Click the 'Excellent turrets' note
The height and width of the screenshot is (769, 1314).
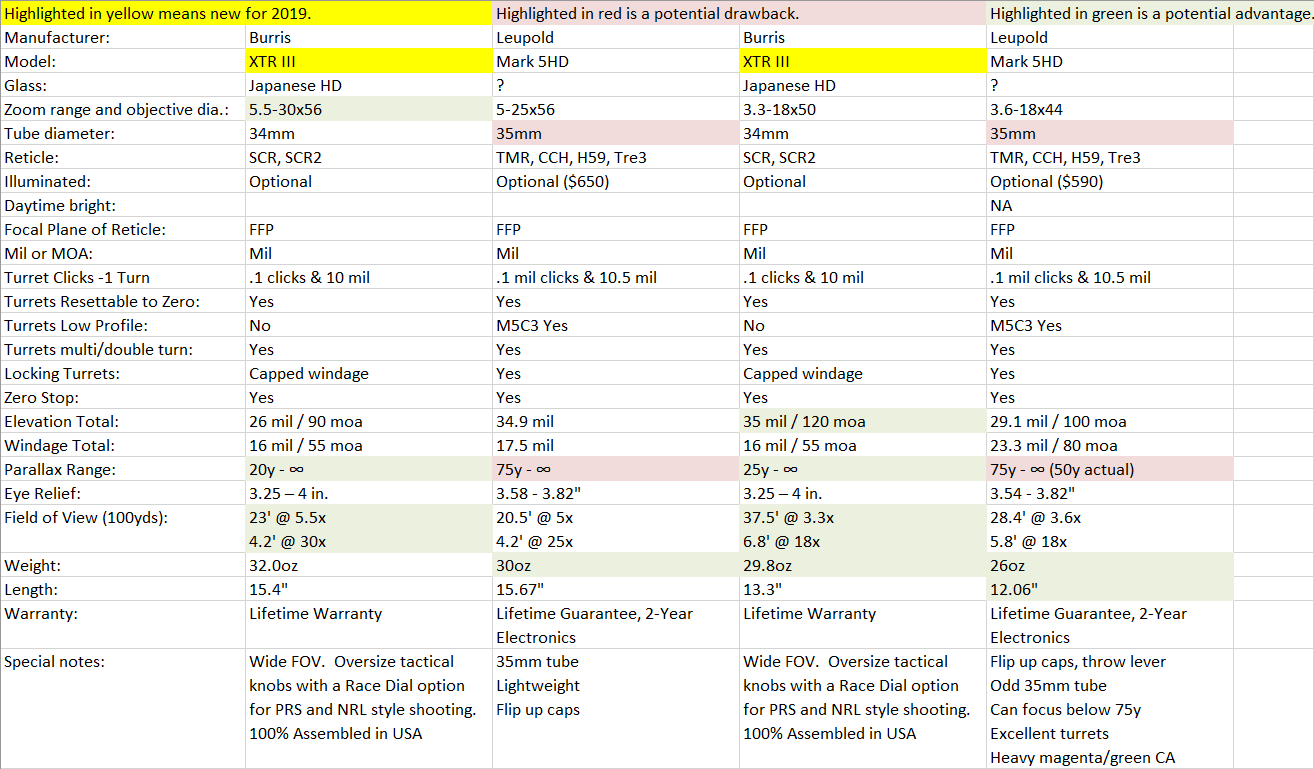[1050, 733]
